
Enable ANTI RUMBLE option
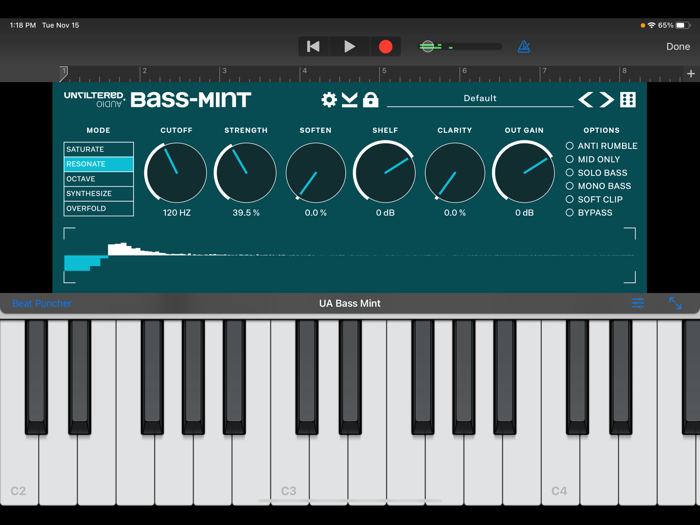coord(601,146)
